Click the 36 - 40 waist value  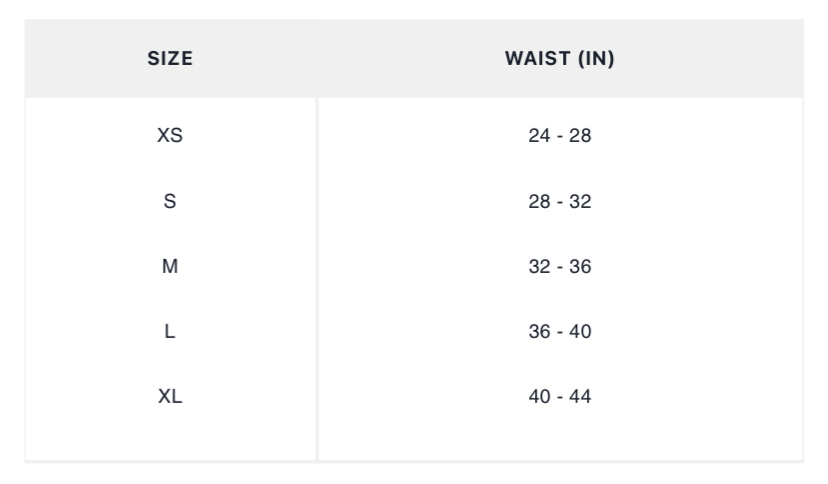[560, 332]
